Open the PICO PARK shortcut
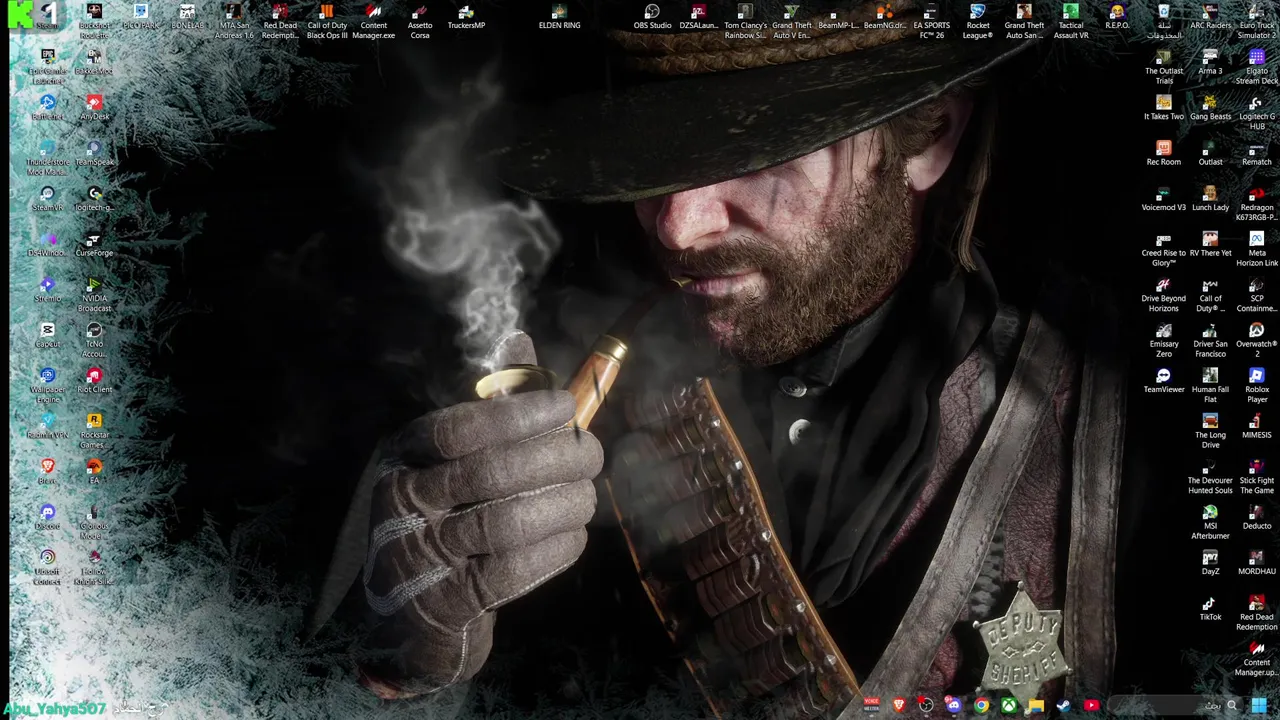Viewport: 1280px width, 720px height. point(140,16)
